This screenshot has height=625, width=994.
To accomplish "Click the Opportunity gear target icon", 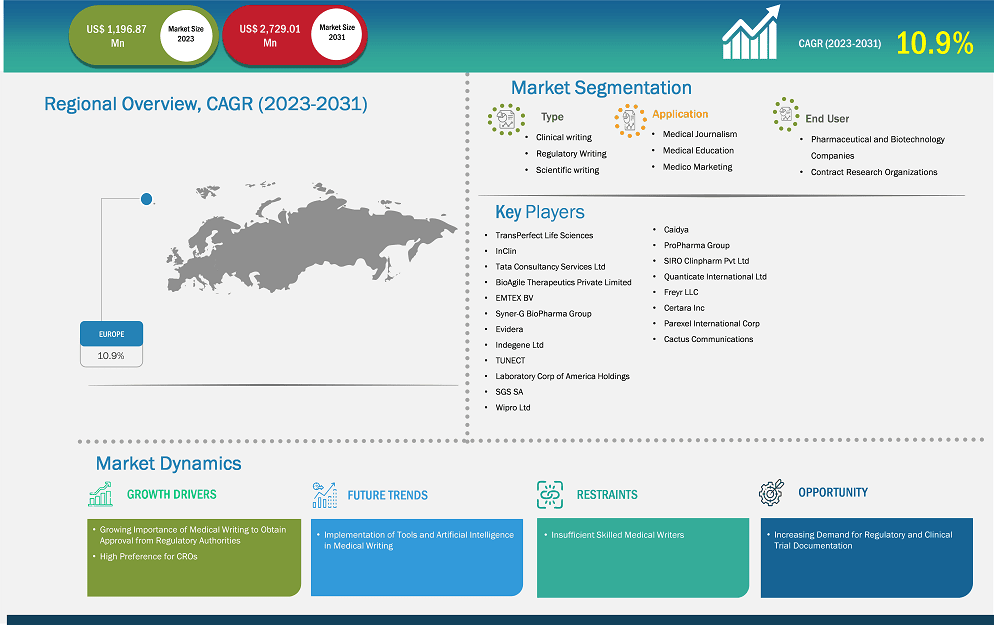I will (771, 493).
